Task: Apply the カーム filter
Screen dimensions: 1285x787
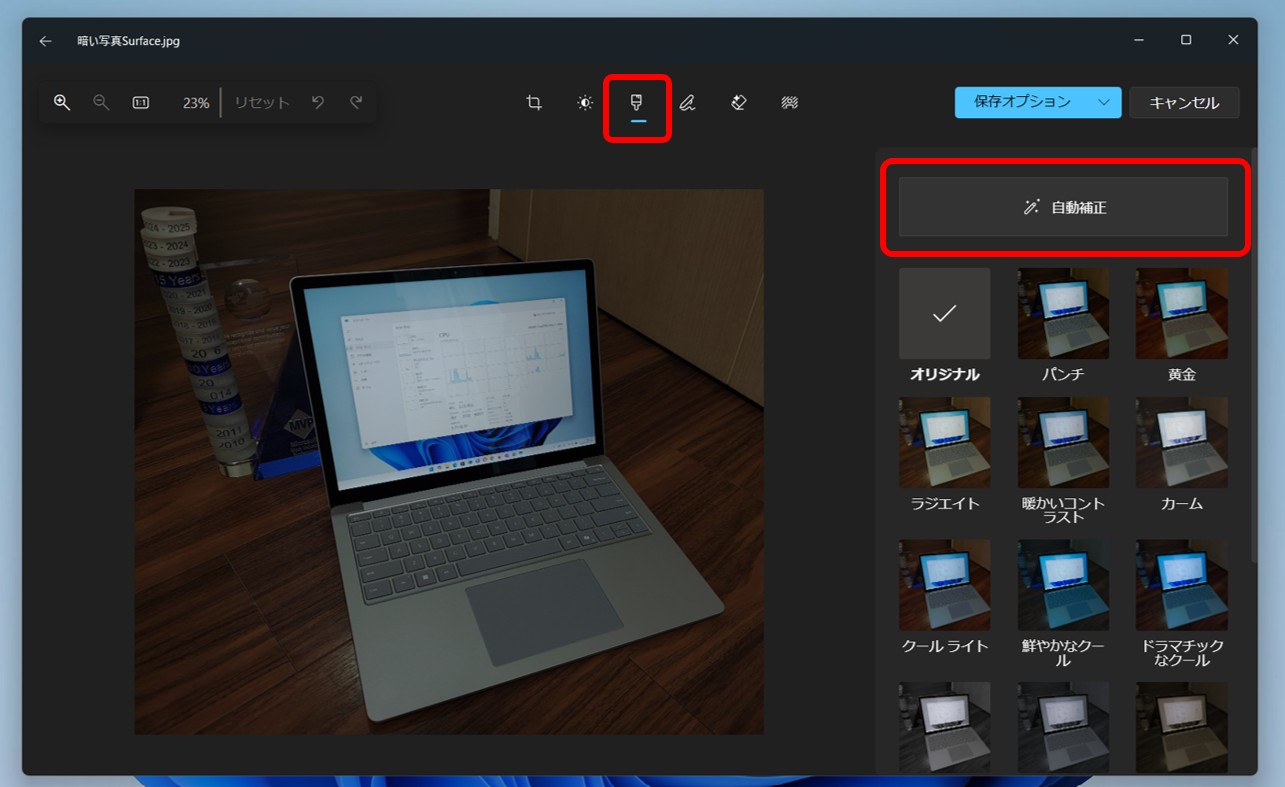Action: (x=1181, y=442)
